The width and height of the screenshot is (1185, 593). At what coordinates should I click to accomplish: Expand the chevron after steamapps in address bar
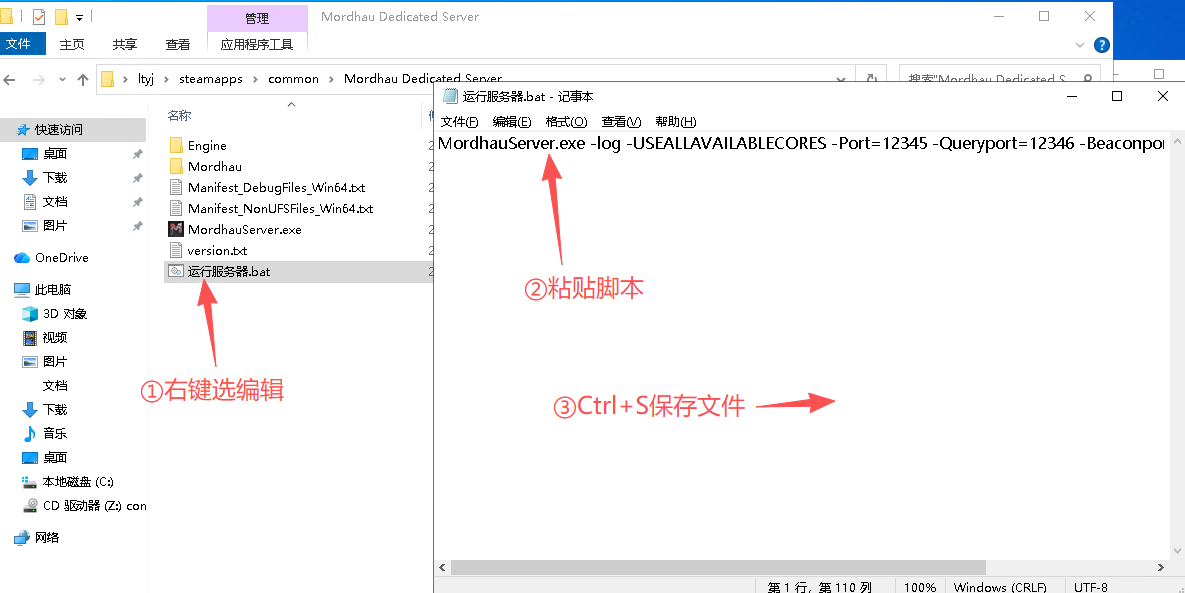(255, 79)
